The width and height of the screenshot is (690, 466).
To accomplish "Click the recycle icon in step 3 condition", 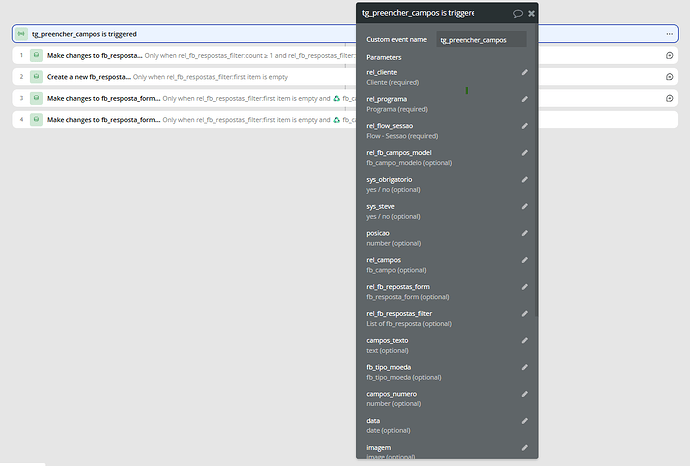I will pyautogui.click(x=337, y=99).
